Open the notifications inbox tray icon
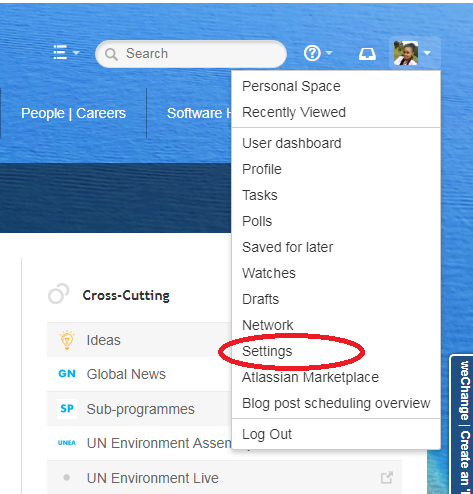The image size is (473, 494). [x=367, y=54]
